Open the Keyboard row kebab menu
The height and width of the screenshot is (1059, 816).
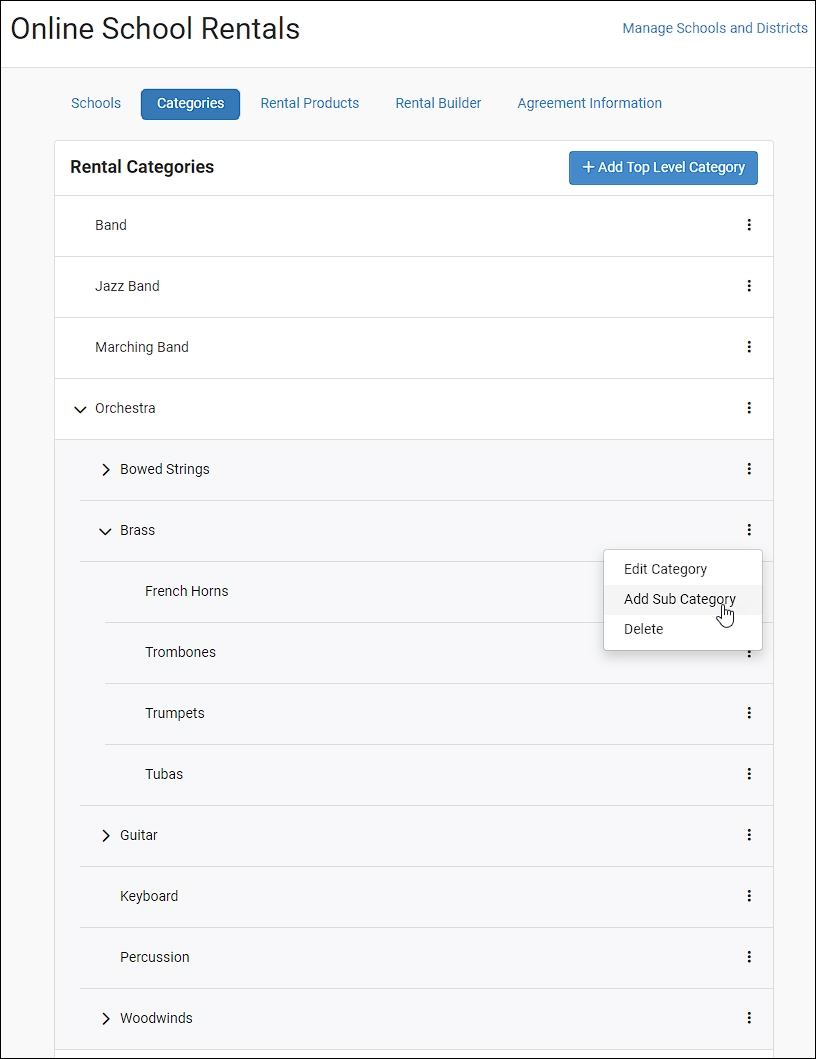point(748,896)
